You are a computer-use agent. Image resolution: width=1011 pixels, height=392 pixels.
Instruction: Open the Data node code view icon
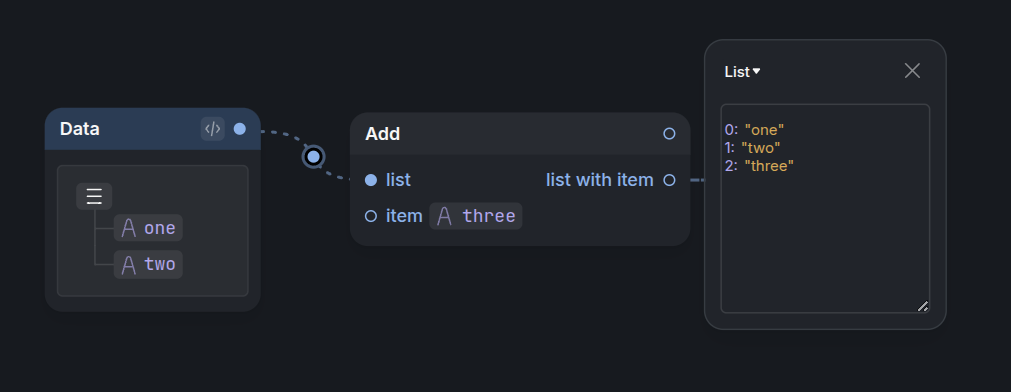click(213, 129)
